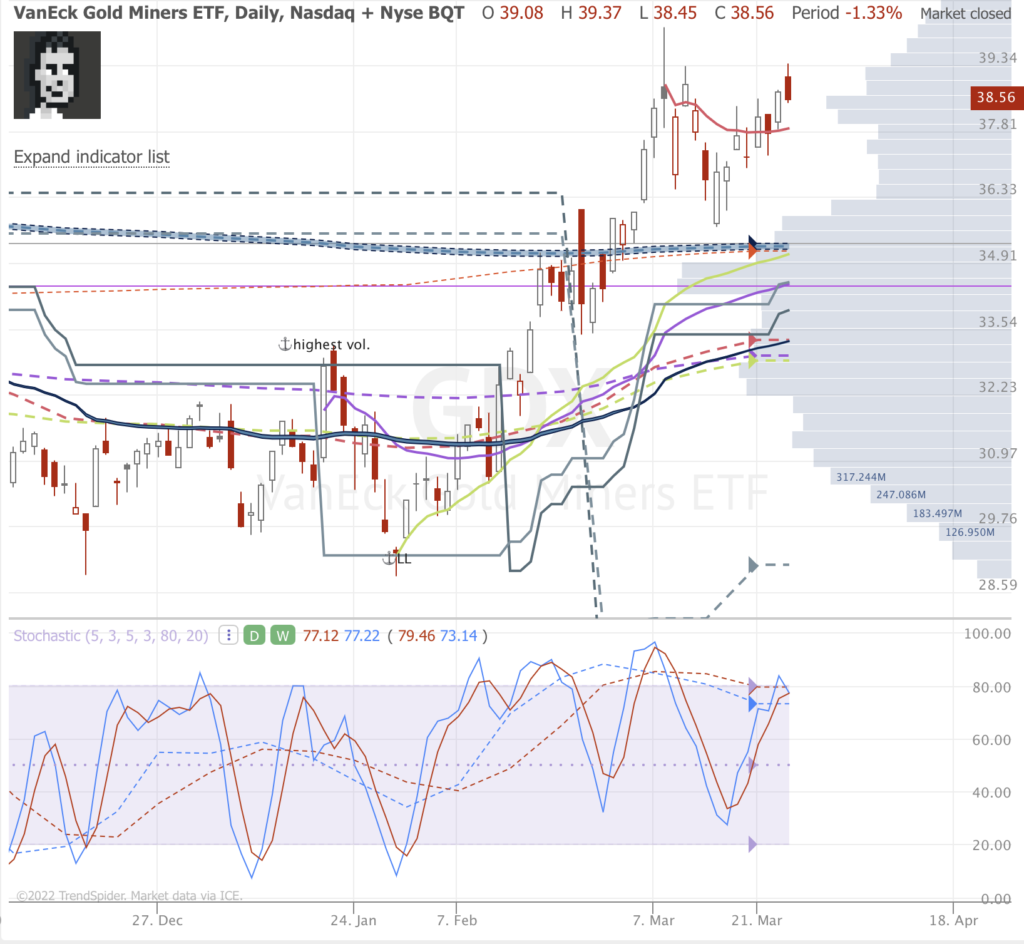
Task: Click the 33.54 price axis label
Action: click(x=997, y=322)
